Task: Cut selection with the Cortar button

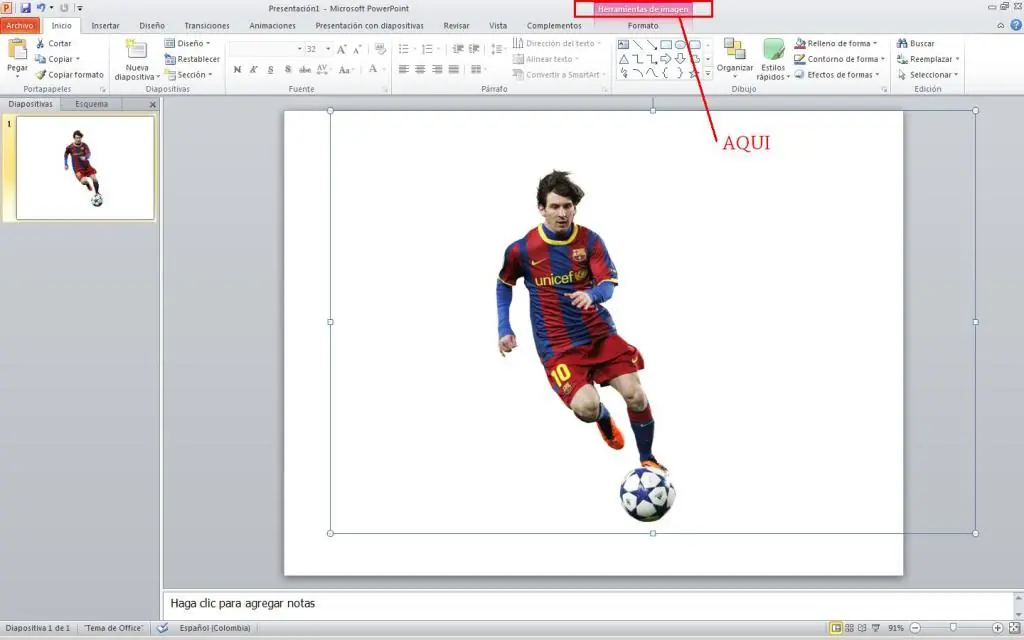Action: pos(54,43)
